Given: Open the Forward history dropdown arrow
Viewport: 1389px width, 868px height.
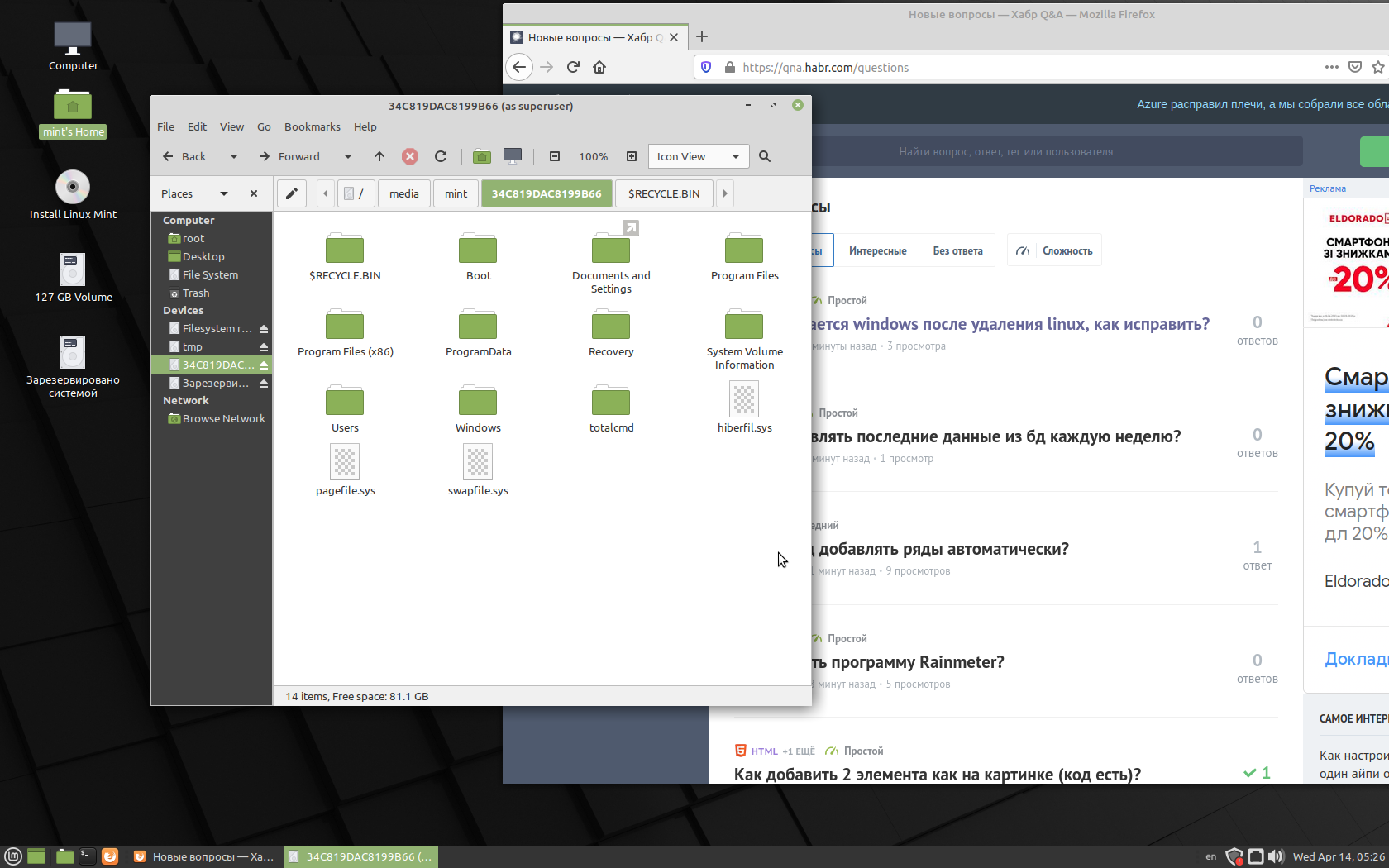Looking at the screenshot, I should pyautogui.click(x=348, y=156).
